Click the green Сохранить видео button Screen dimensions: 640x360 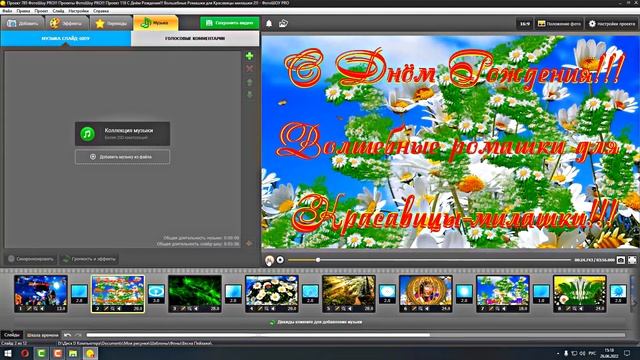[x=229, y=23]
